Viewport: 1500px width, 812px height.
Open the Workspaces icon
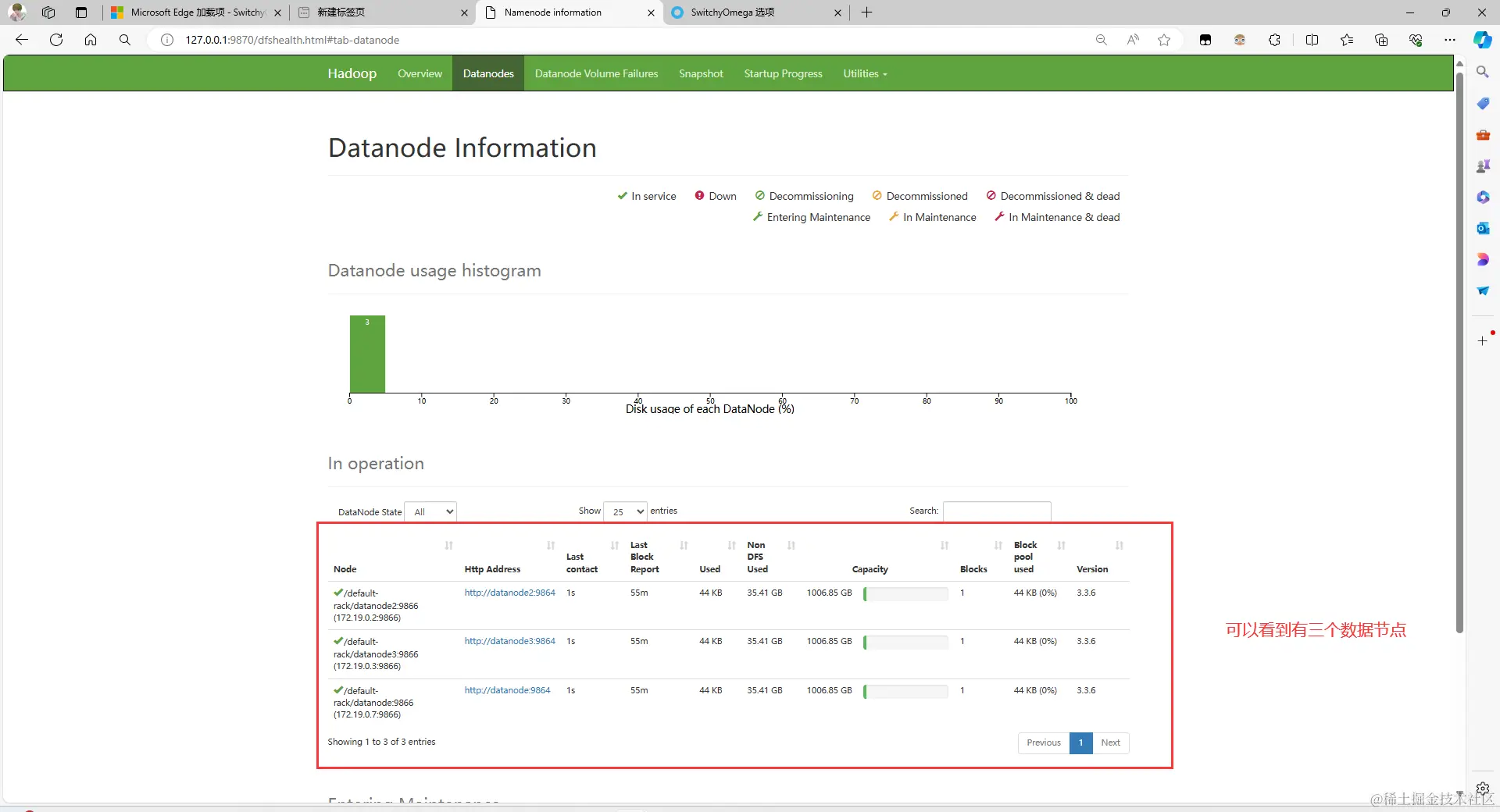(x=48, y=12)
